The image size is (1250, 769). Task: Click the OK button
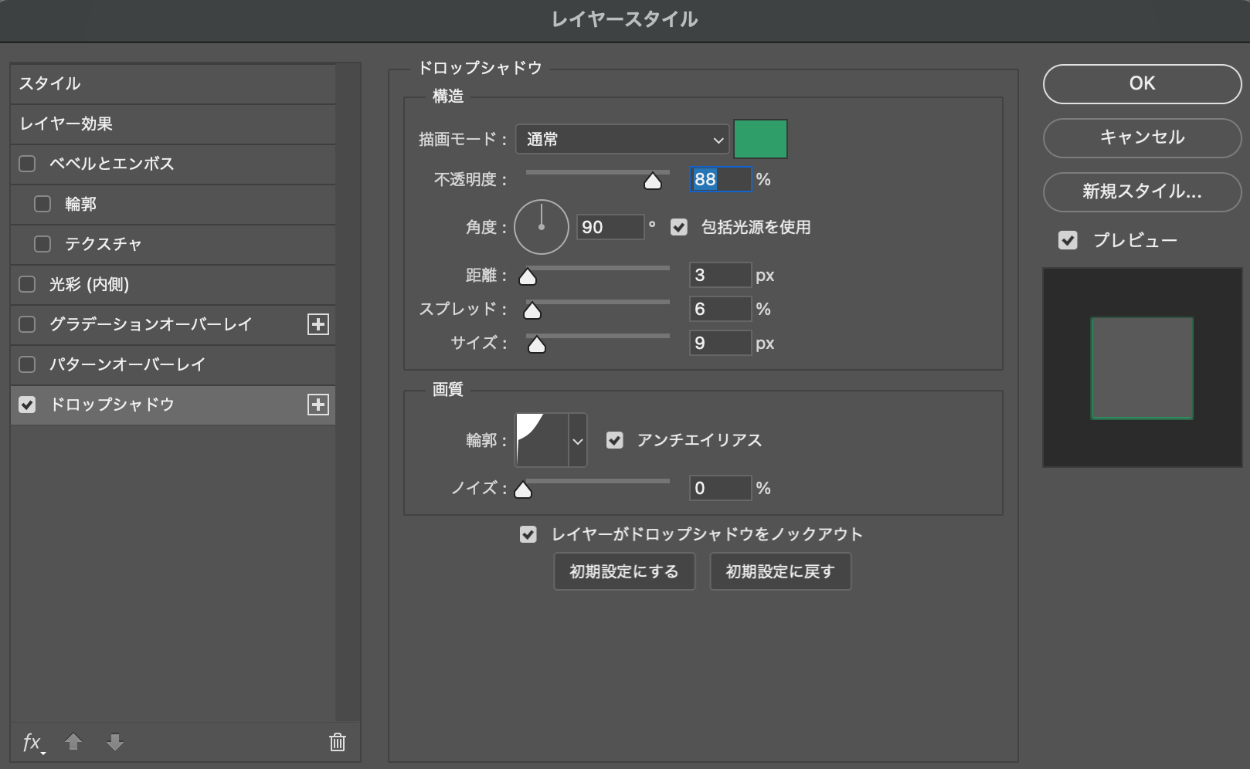coord(1142,84)
